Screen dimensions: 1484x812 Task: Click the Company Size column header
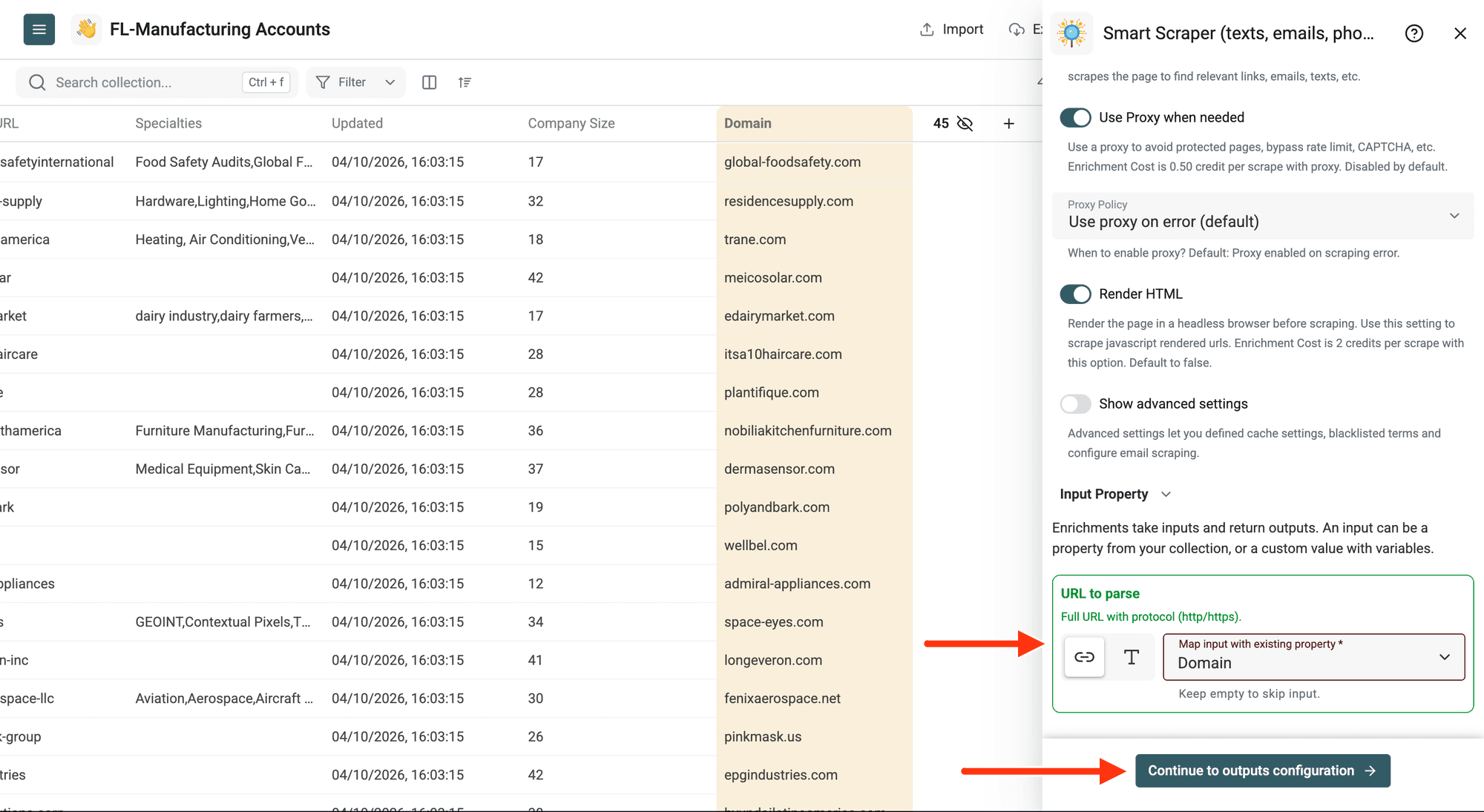571,124
